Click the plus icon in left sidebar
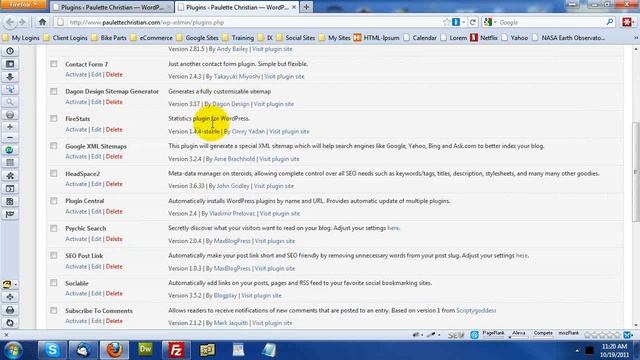 (x=10, y=127)
